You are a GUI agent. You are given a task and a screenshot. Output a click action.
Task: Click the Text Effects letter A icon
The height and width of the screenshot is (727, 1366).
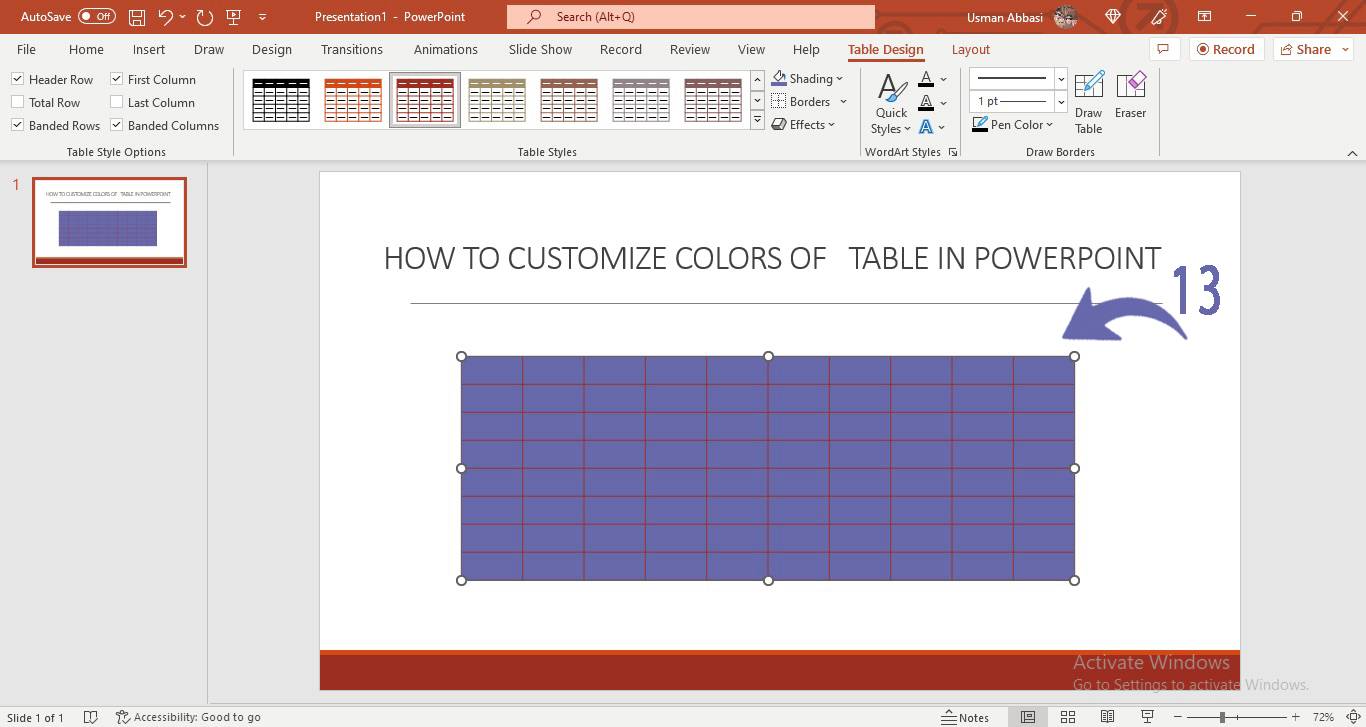pos(926,127)
